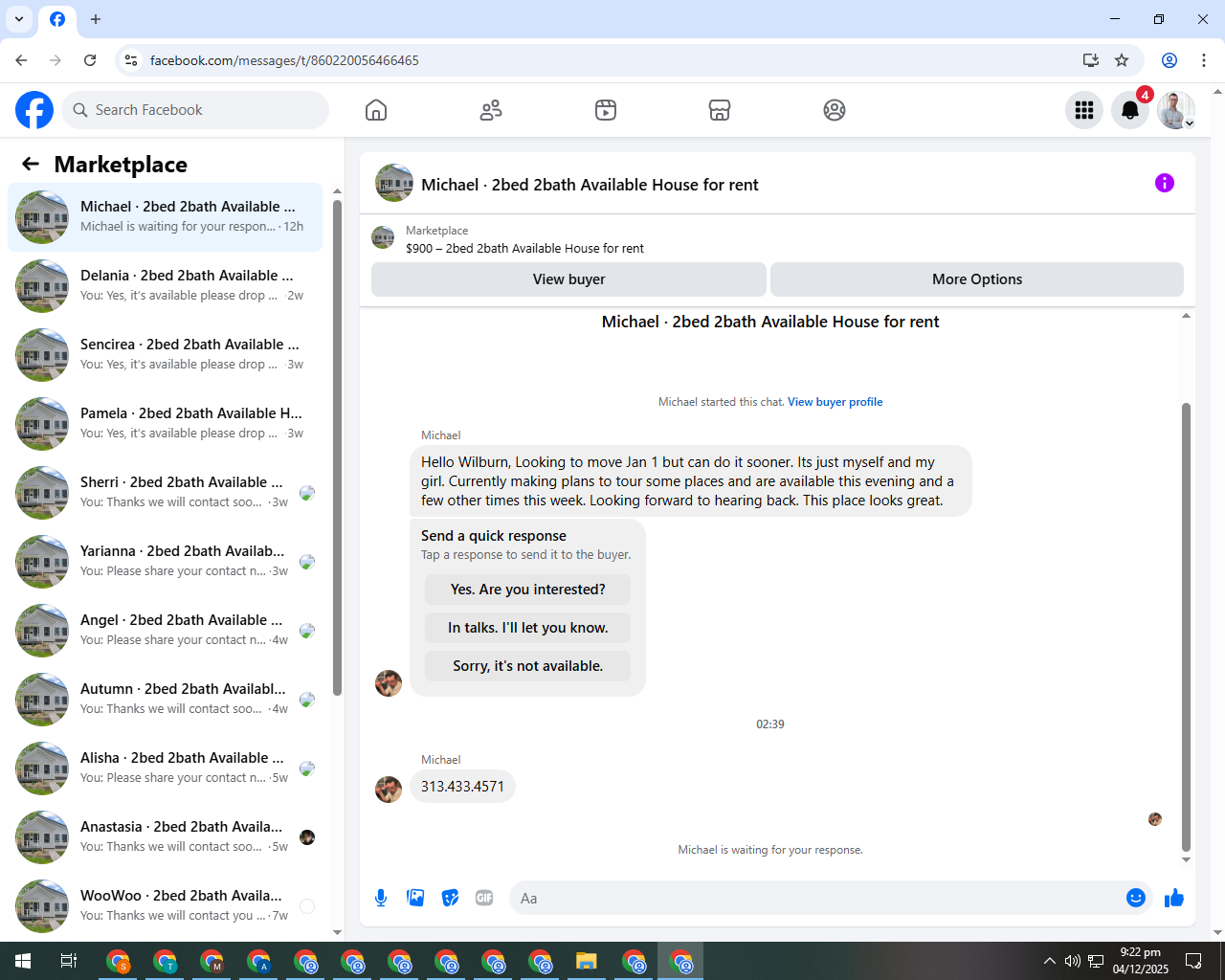This screenshot has width=1225, height=980.
Task: Open Angel conversation in chat list
Action: click(165, 631)
